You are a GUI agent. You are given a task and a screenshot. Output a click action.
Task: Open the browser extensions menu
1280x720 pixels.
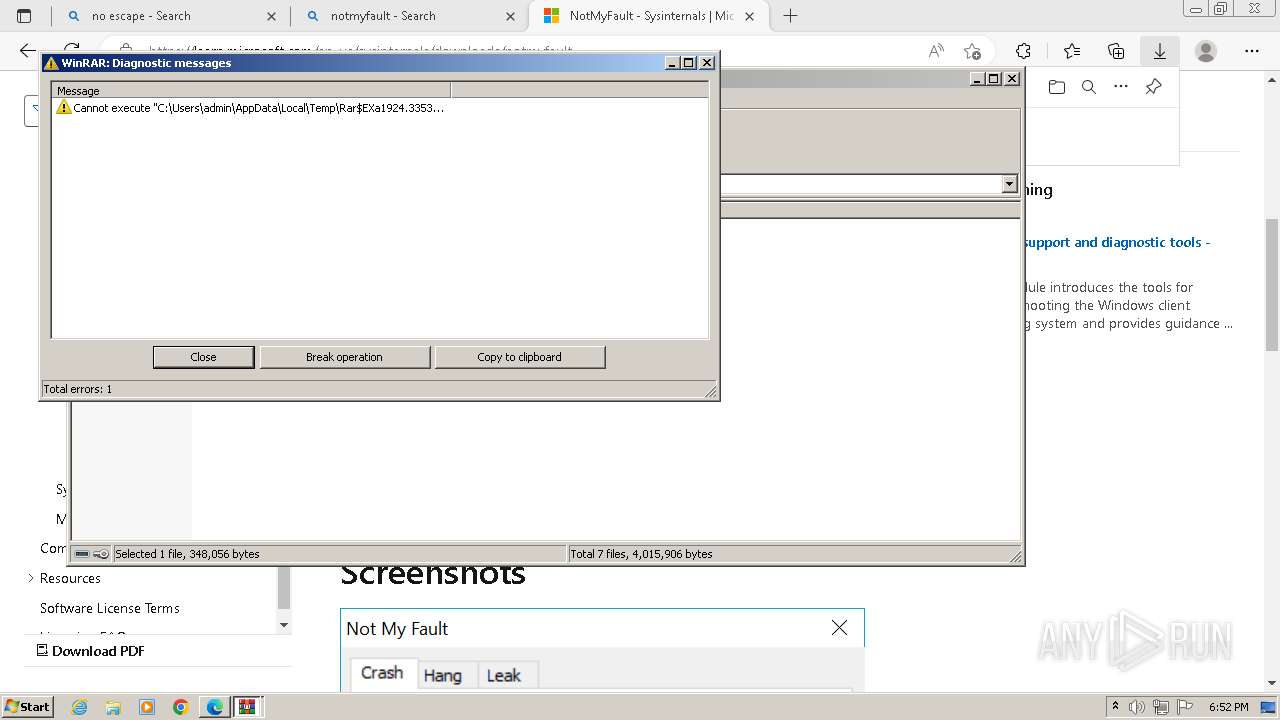point(1023,51)
